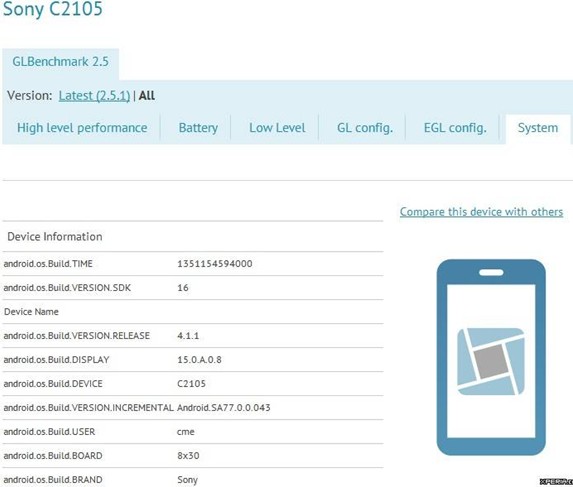Image resolution: width=573 pixels, height=487 pixels.
Task: Click the Device Name row label
Action: pos(31,312)
